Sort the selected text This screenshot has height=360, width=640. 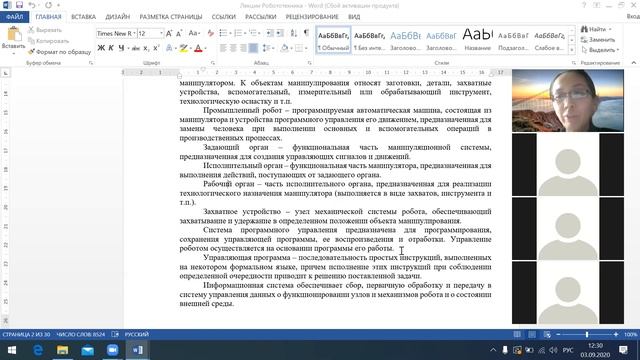(x=294, y=33)
